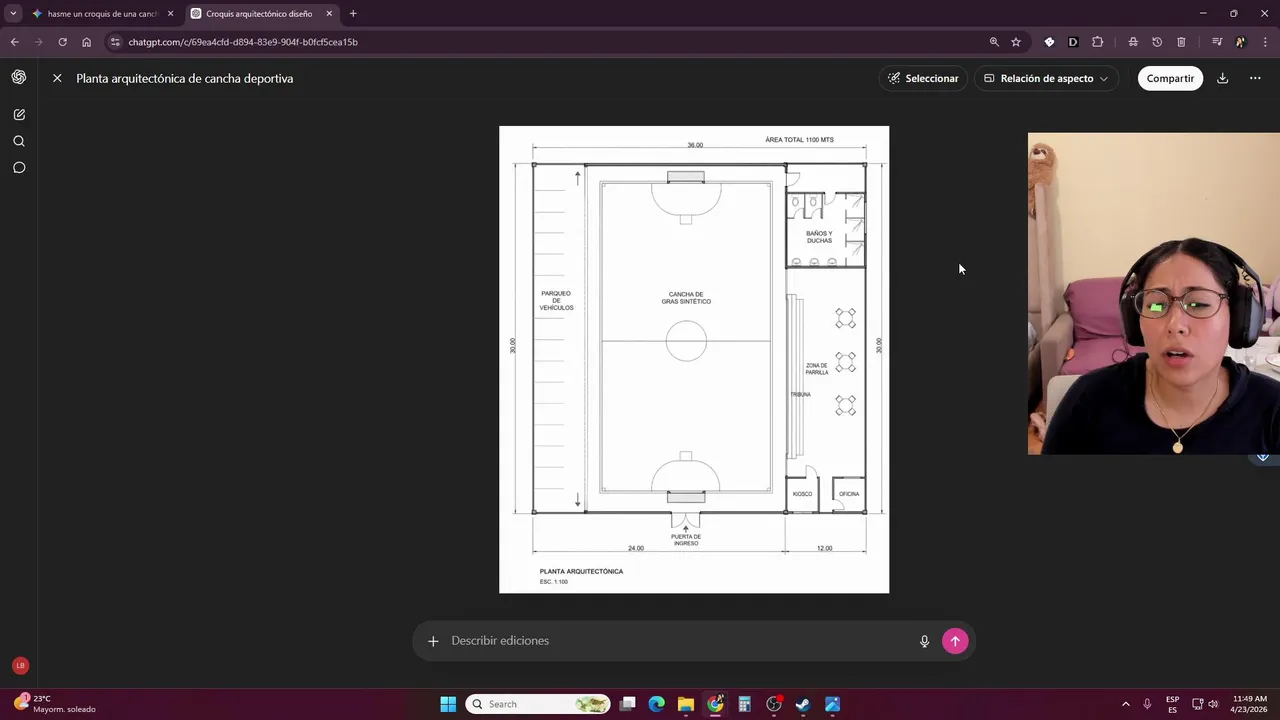Open OBS Studio from taskbar
This screenshot has width=1280, height=720.
click(x=774, y=704)
